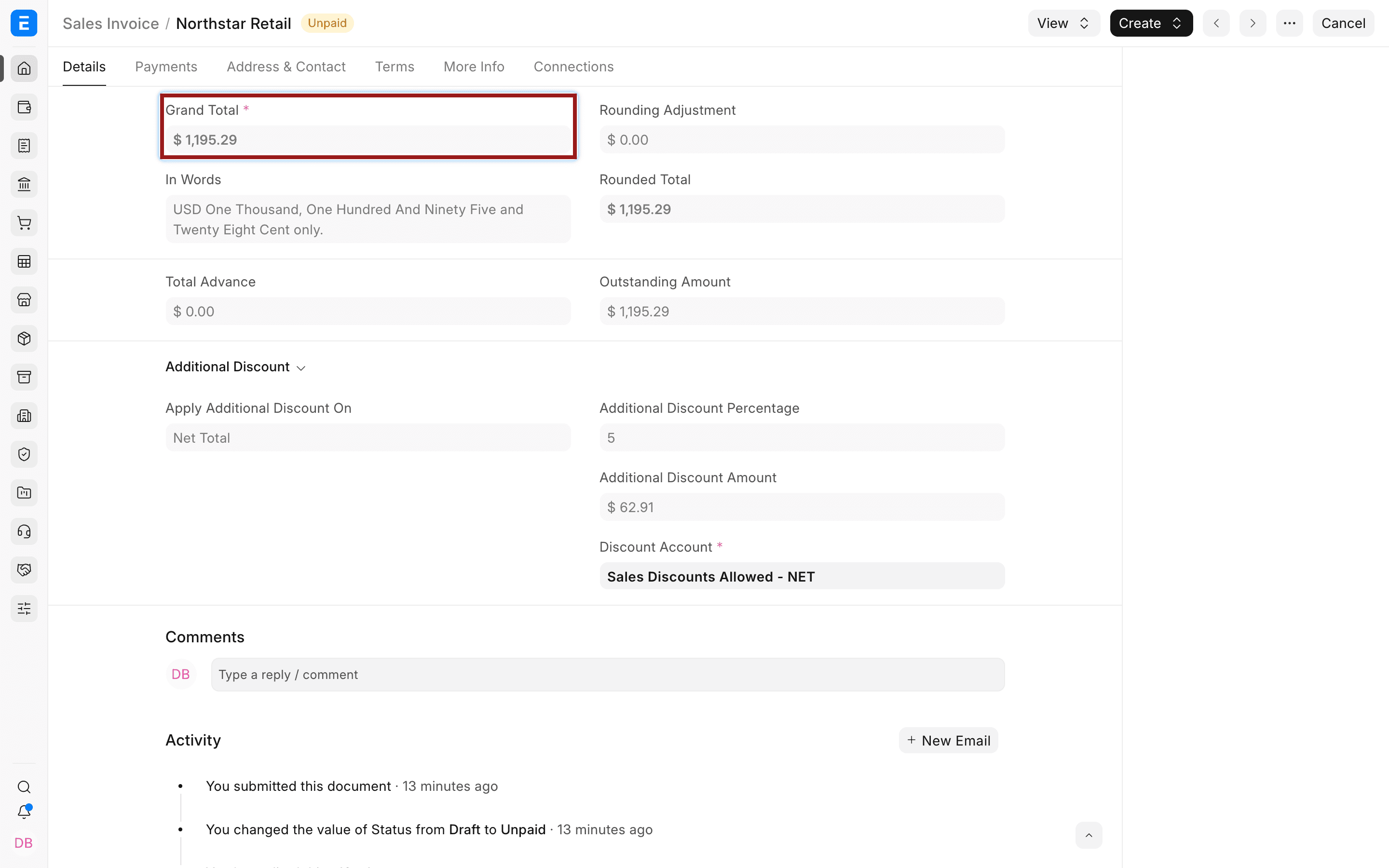The height and width of the screenshot is (868, 1389).
Task: Open the DB user avatar in sidebar
Action: [x=24, y=843]
